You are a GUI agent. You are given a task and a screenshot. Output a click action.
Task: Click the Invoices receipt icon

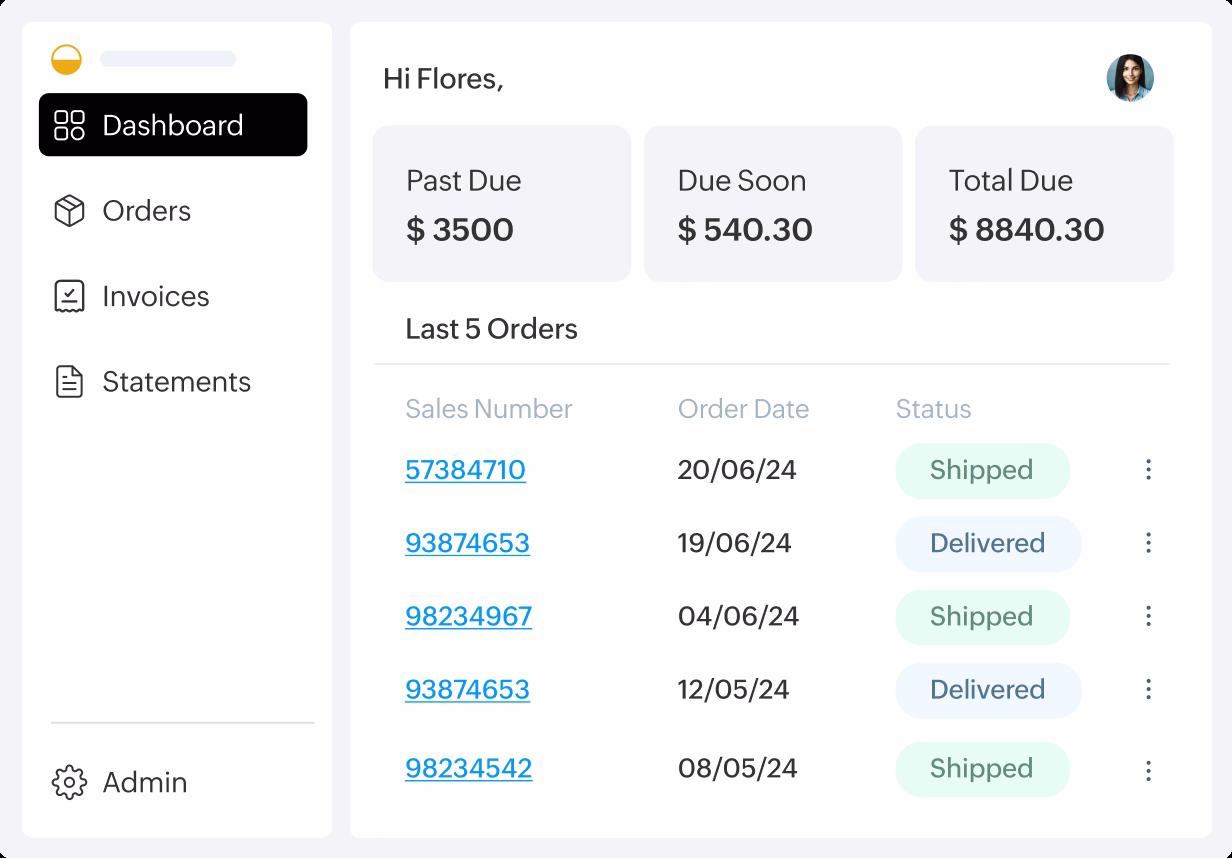click(x=69, y=296)
